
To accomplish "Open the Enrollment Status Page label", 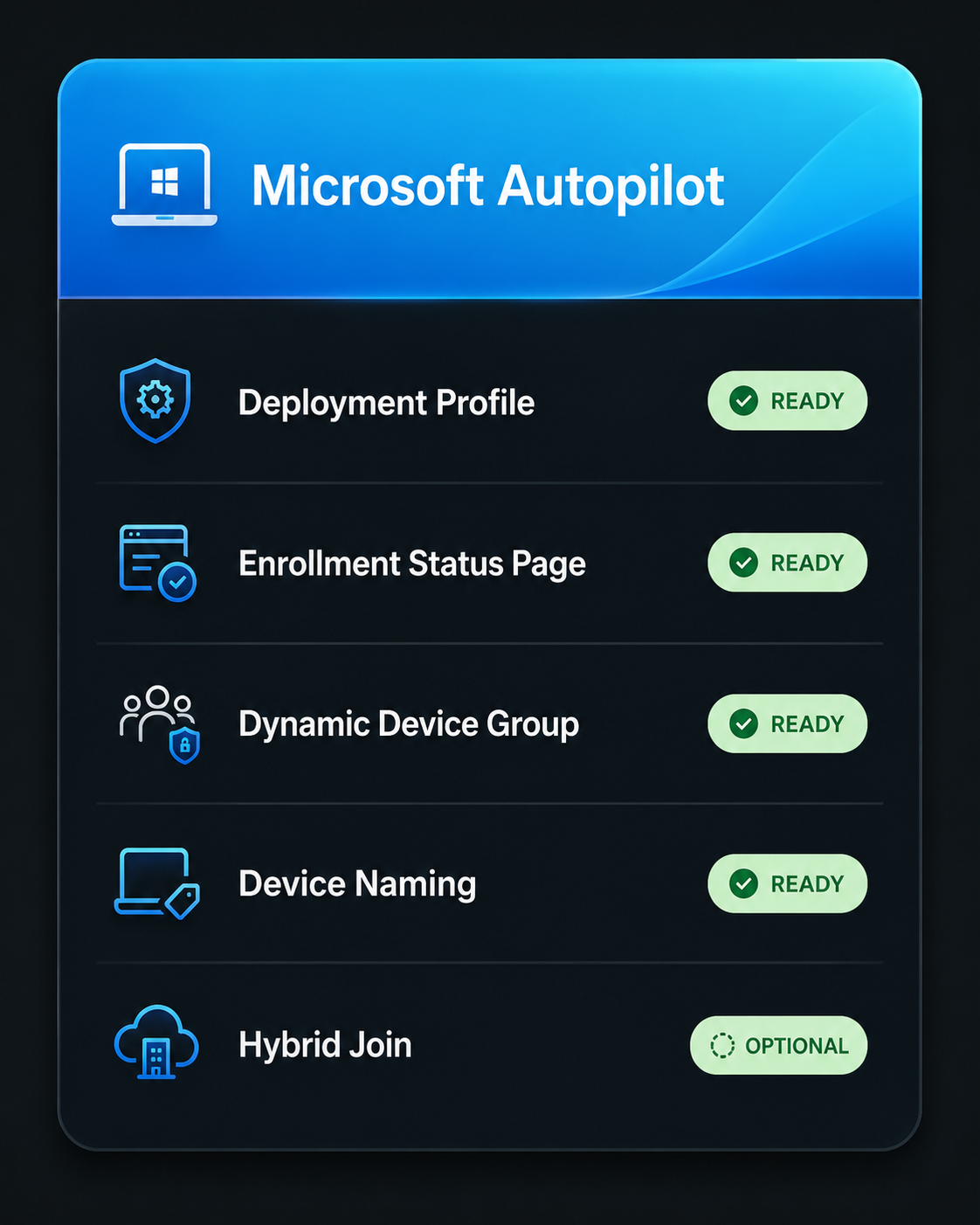I will point(412,564).
